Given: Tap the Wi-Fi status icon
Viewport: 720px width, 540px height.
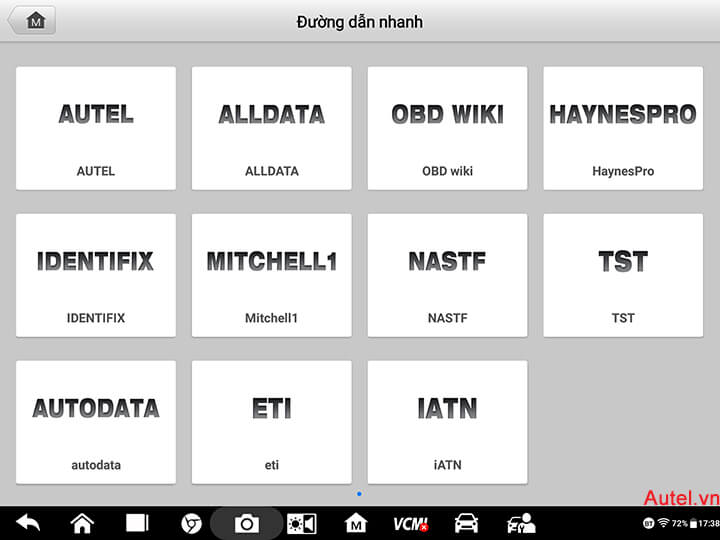Looking at the screenshot, I should (x=664, y=523).
